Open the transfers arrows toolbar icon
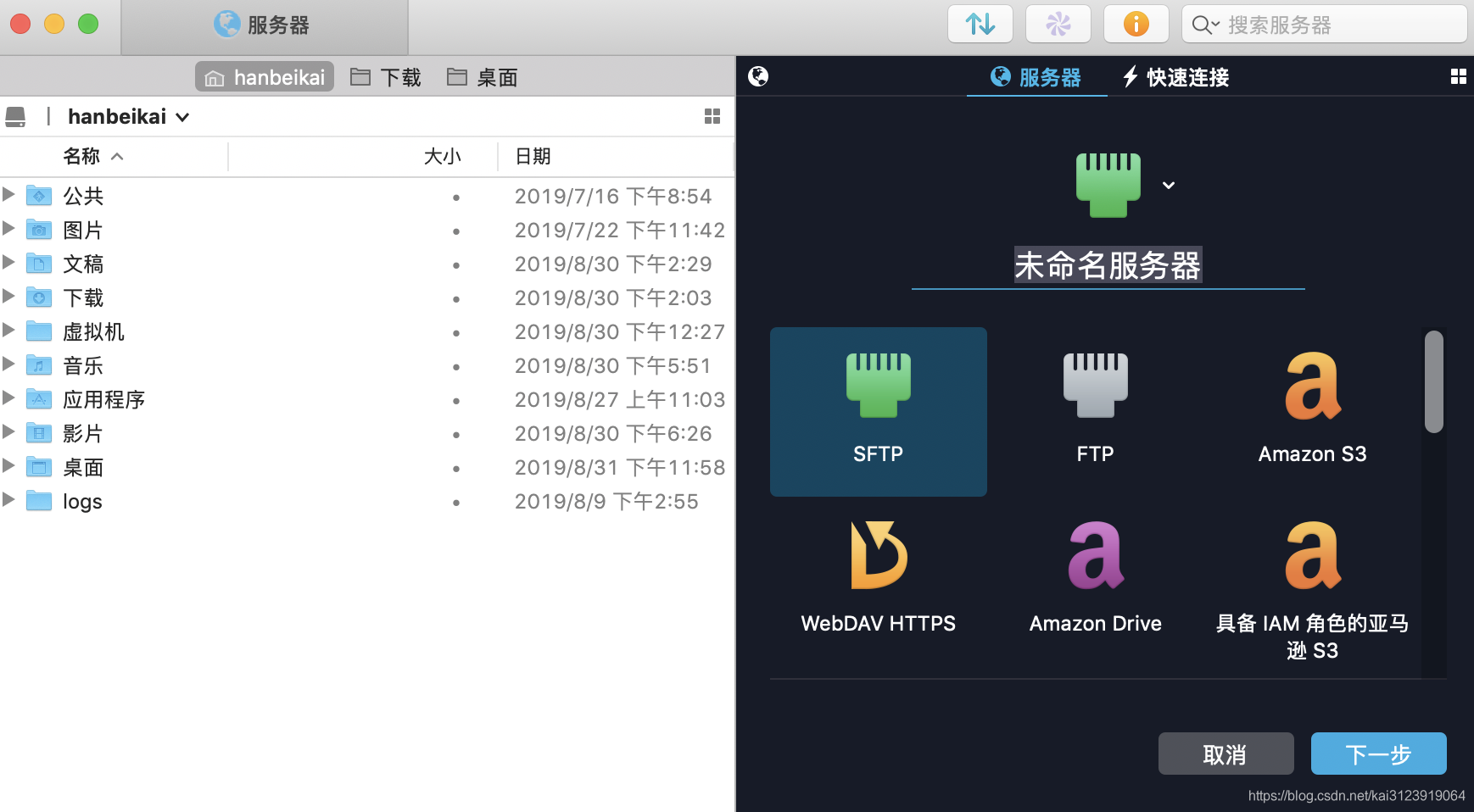Viewport: 1474px width, 812px height. pyautogui.click(x=980, y=24)
